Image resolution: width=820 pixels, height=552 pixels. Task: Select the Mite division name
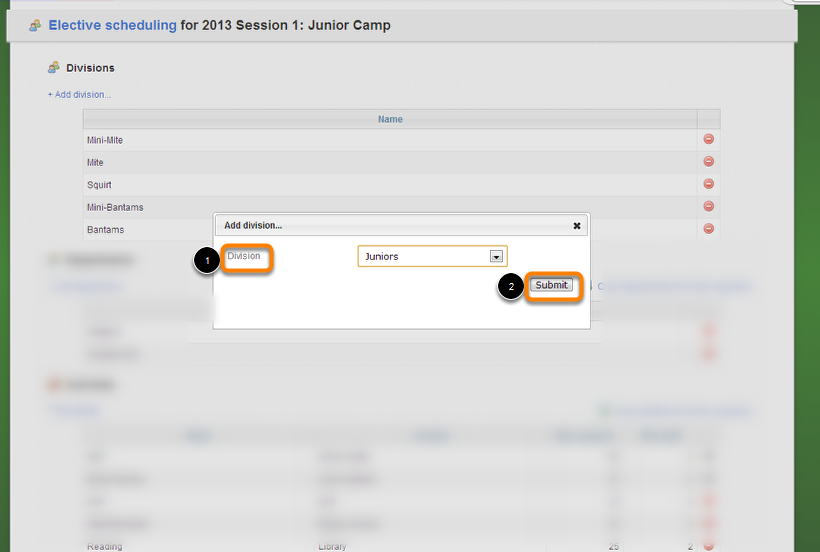(x=95, y=162)
